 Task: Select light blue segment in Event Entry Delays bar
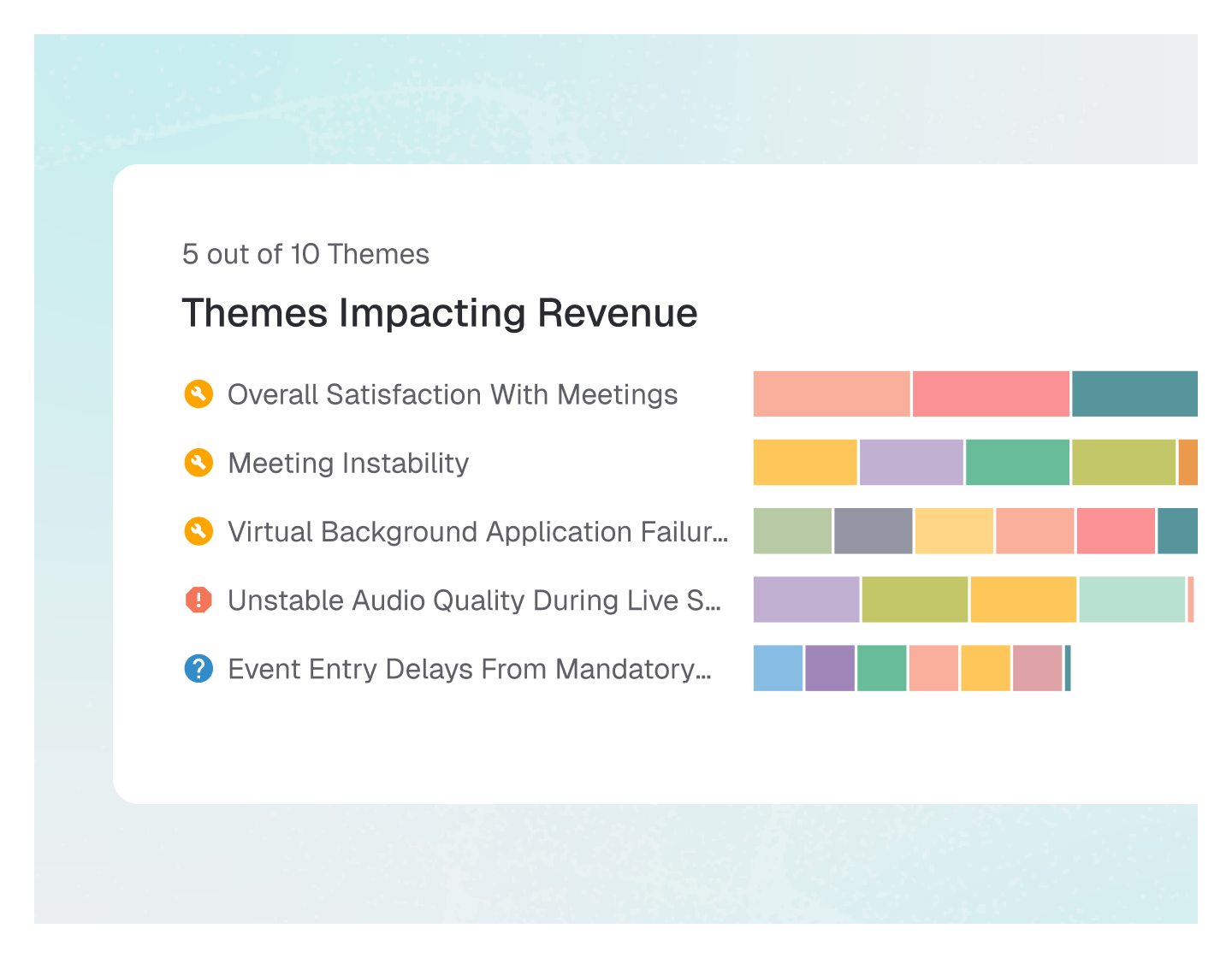(x=778, y=668)
